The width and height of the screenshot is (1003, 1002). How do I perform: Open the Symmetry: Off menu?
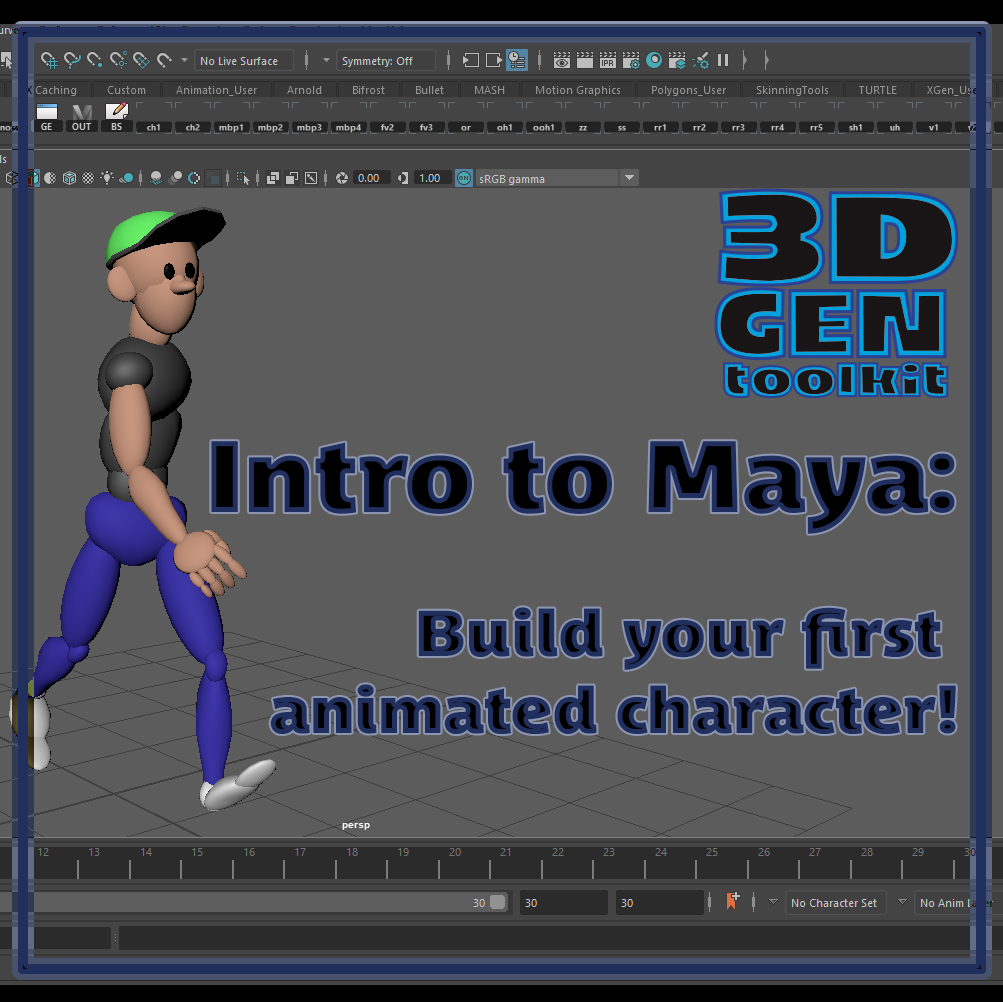pyautogui.click(x=386, y=61)
